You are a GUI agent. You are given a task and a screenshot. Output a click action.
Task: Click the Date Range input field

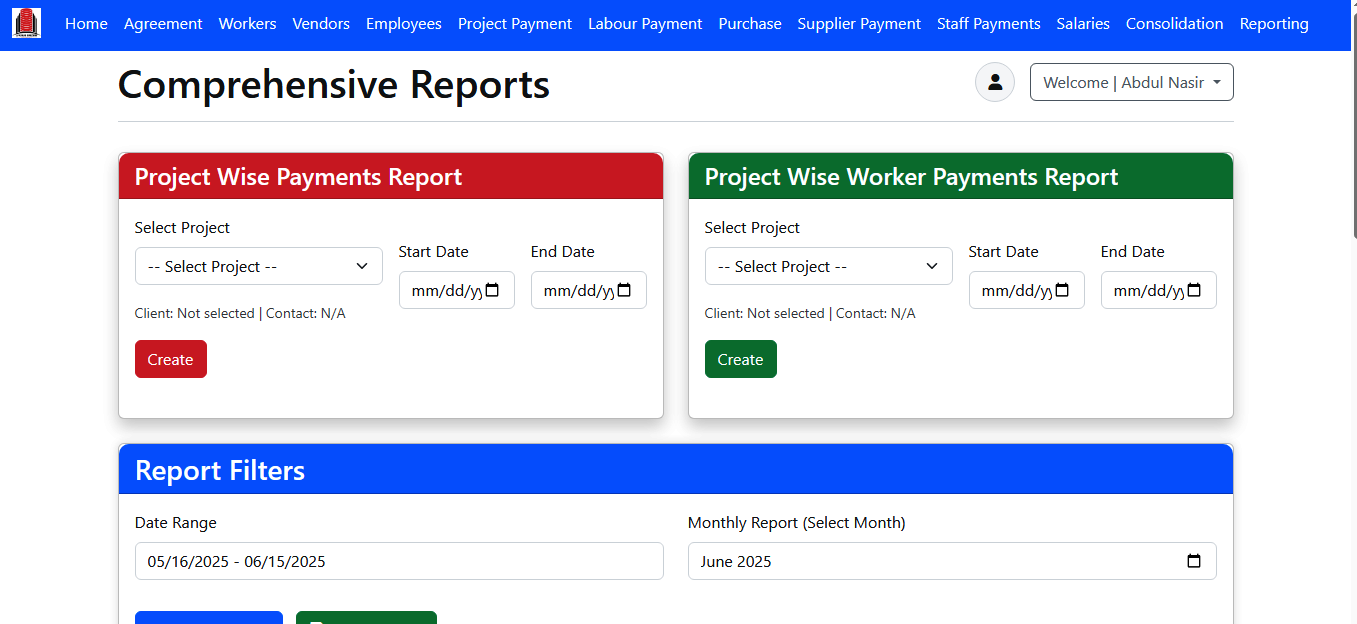pos(398,561)
